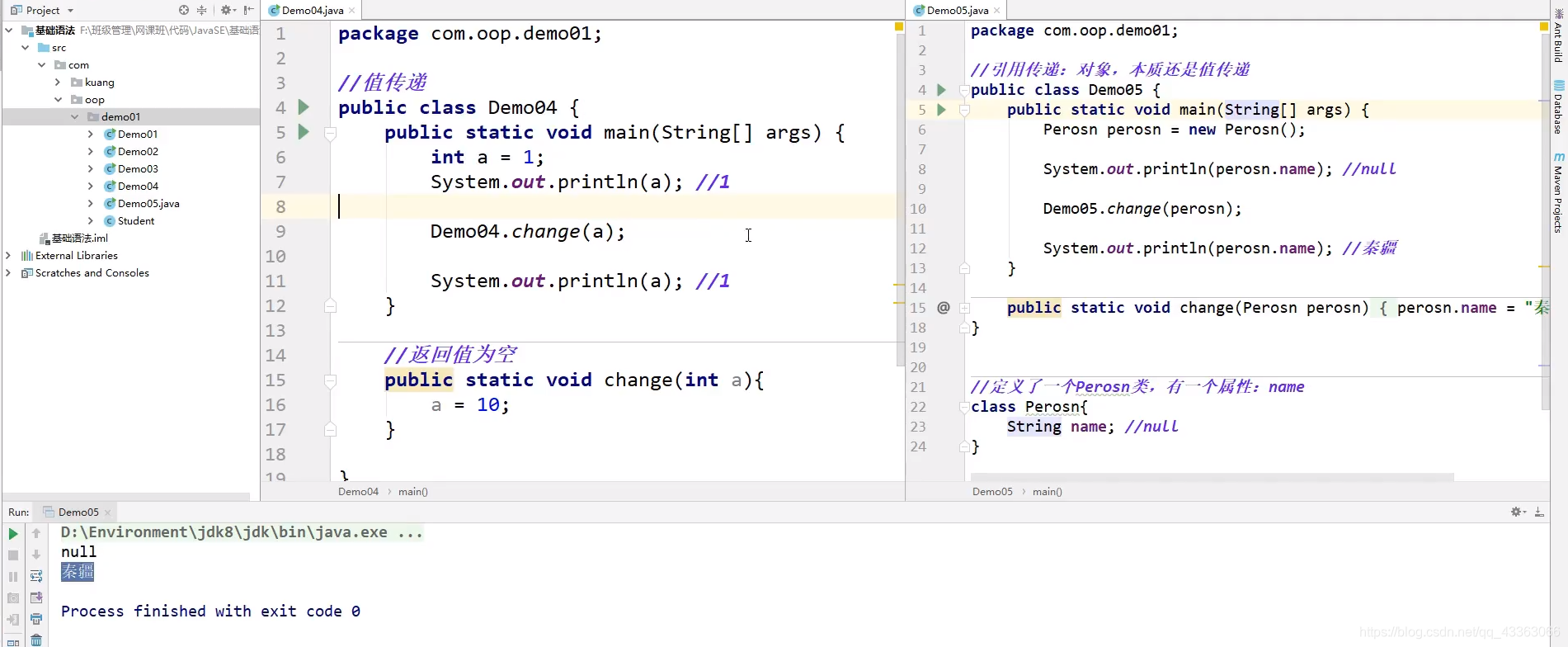Click the horizontal scrollbar of the Demo05 editor
Viewport: 1568px width, 647px height.
[1212, 477]
